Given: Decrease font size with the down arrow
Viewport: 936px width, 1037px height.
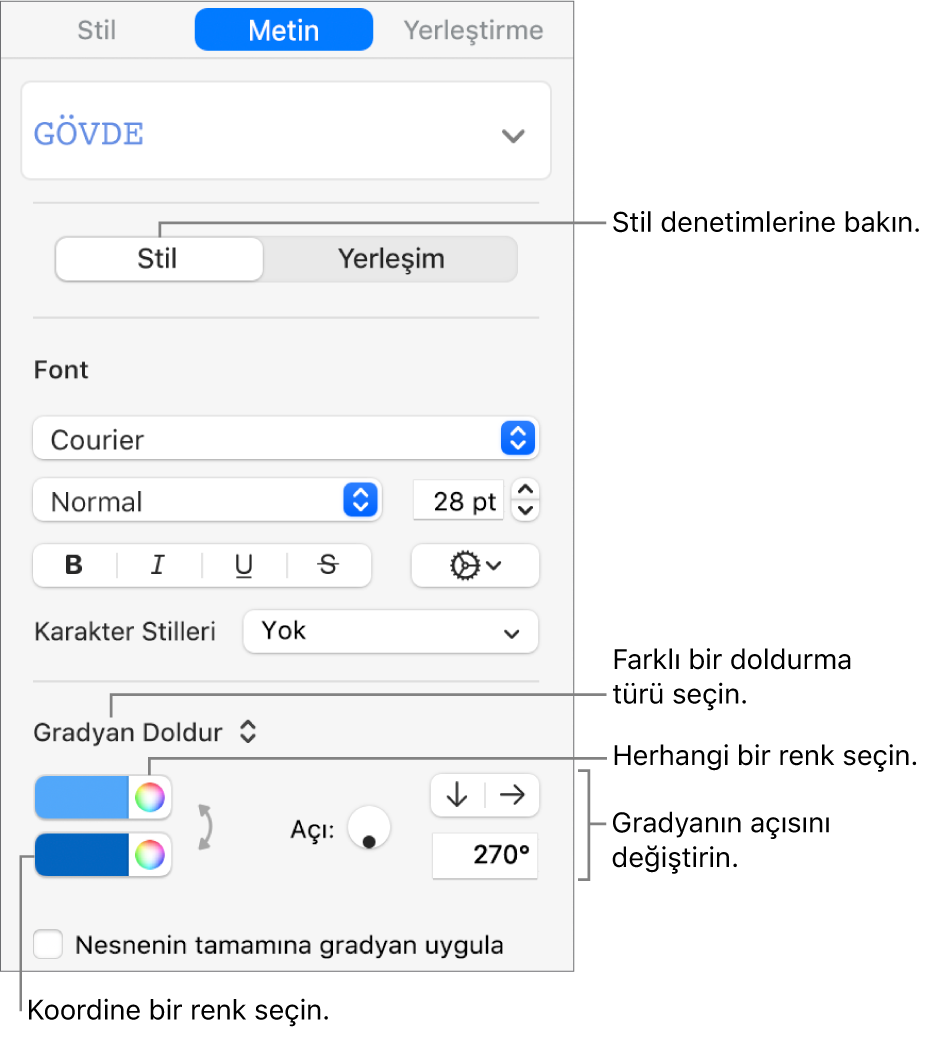Looking at the screenshot, I should coord(525,511).
